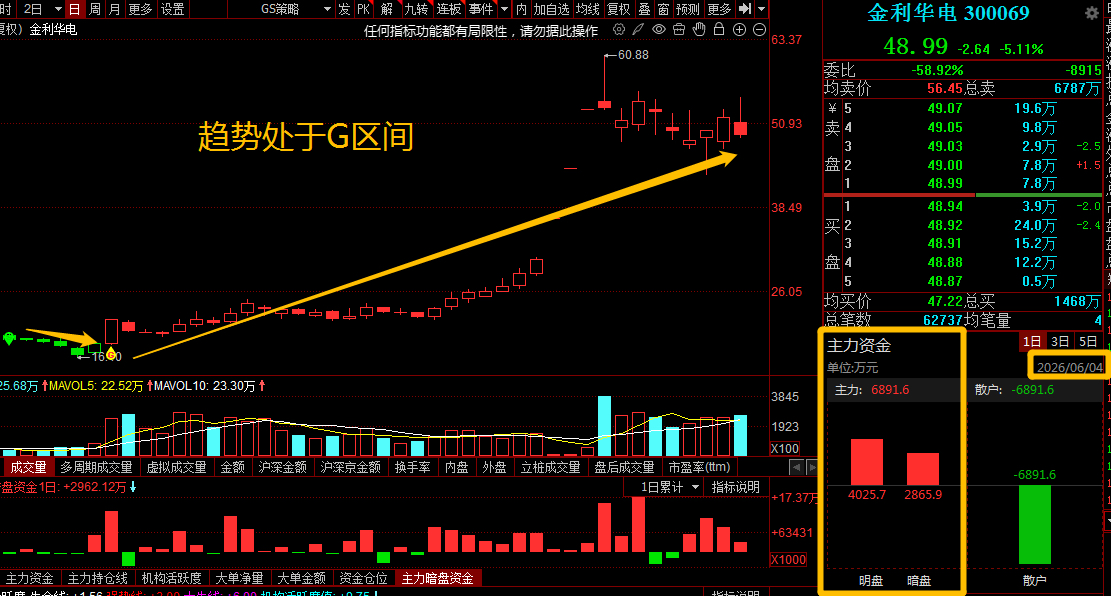Open 更多 periods next to 月

[140, 9]
